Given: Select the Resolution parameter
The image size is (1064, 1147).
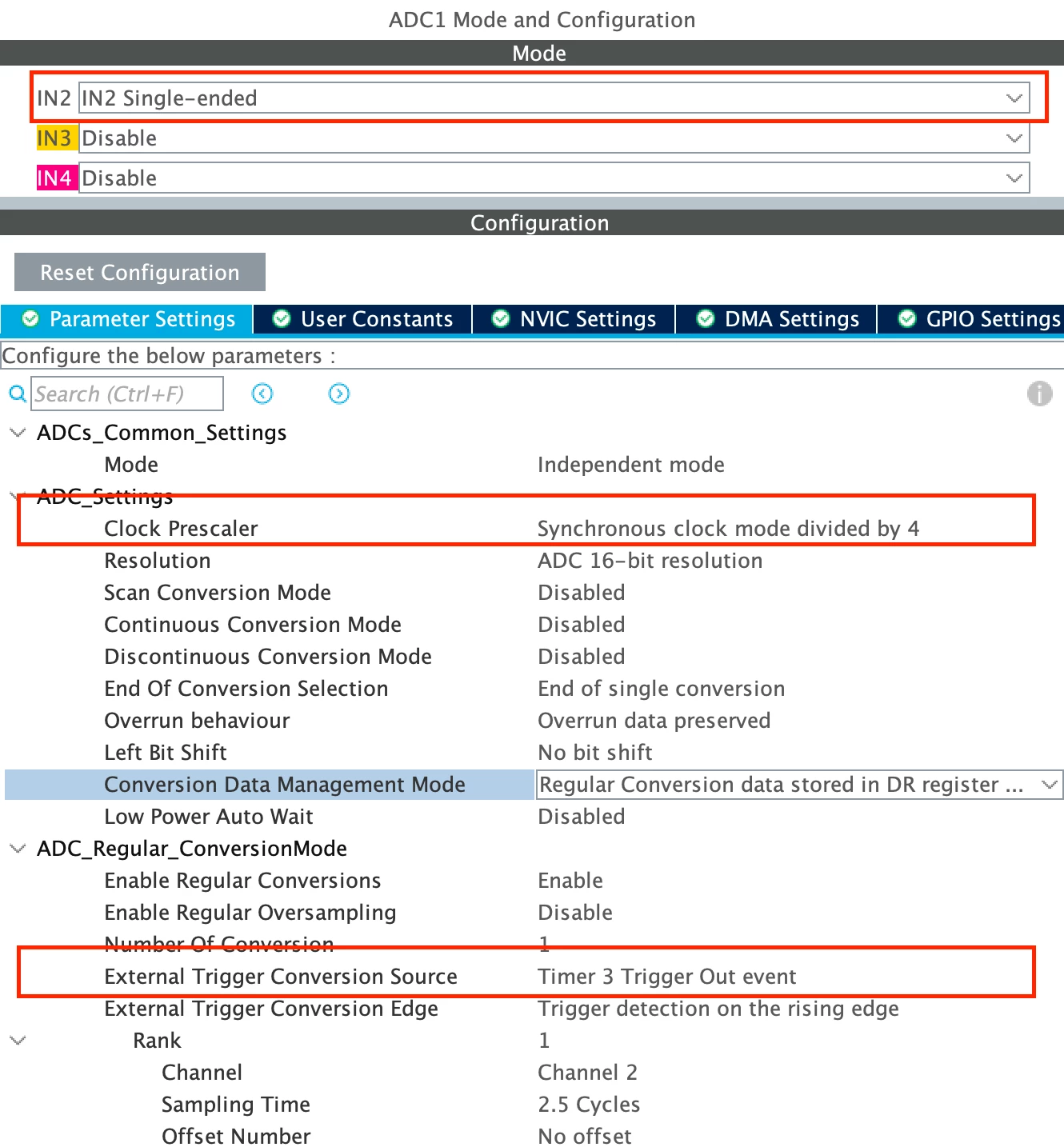Looking at the screenshot, I should click(x=158, y=561).
